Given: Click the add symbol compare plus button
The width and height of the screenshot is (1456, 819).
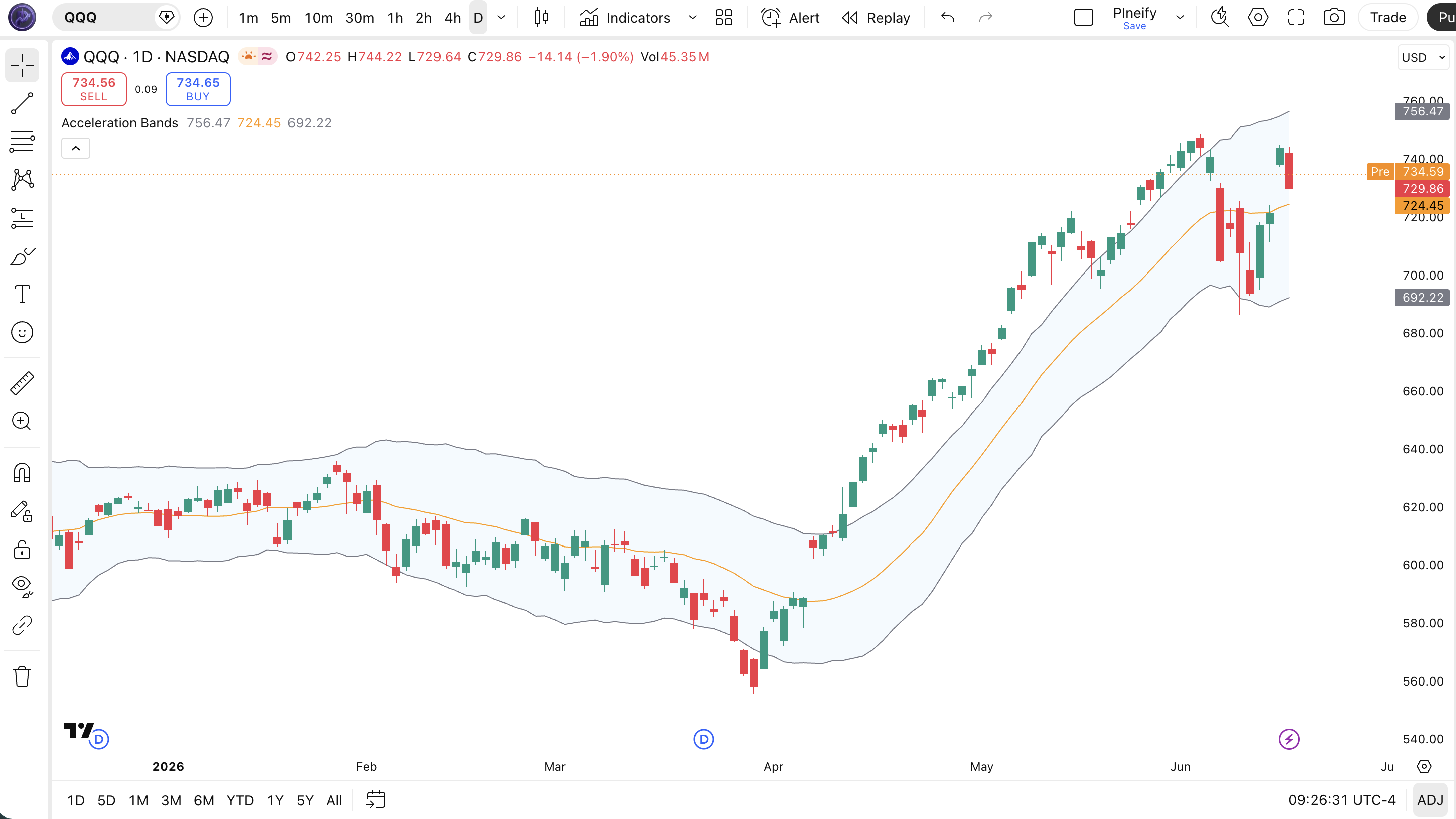Looking at the screenshot, I should click(203, 18).
